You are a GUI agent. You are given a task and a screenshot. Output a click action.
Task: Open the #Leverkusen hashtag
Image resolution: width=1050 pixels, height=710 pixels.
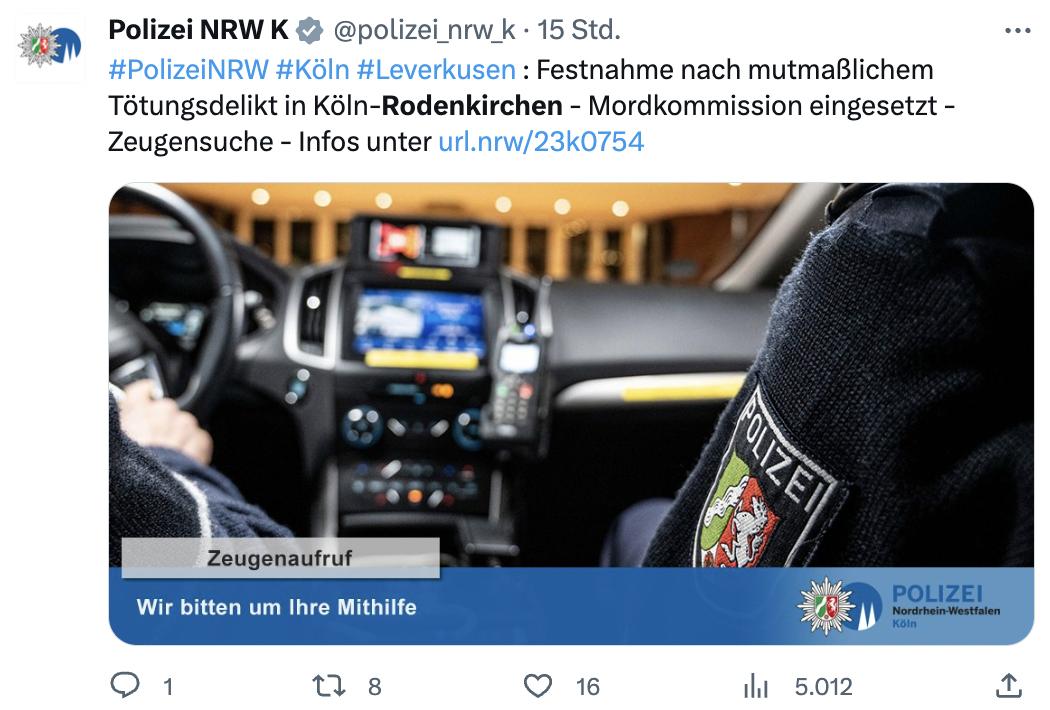coord(436,70)
